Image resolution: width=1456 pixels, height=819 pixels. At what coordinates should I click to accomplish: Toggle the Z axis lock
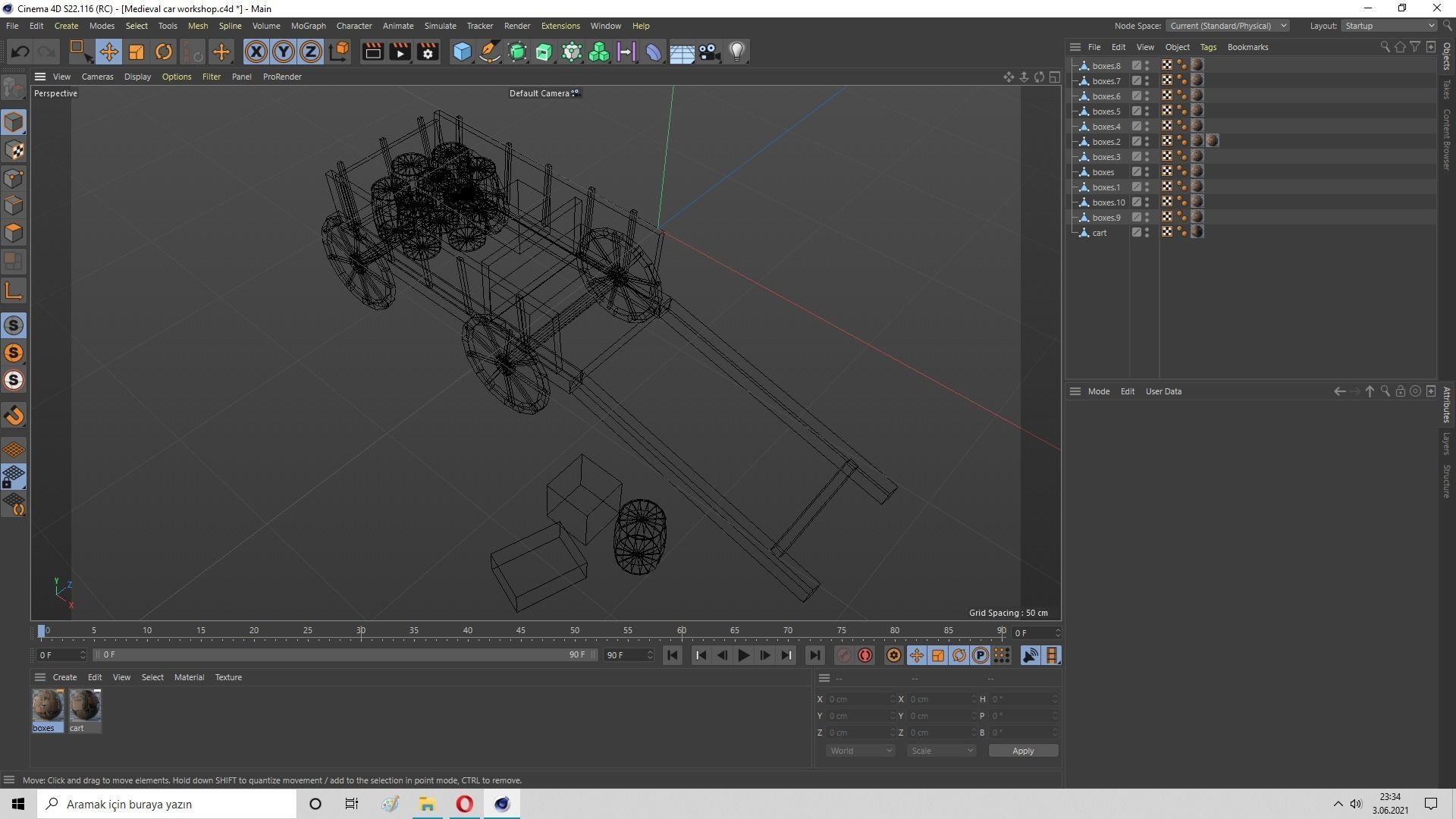point(311,52)
